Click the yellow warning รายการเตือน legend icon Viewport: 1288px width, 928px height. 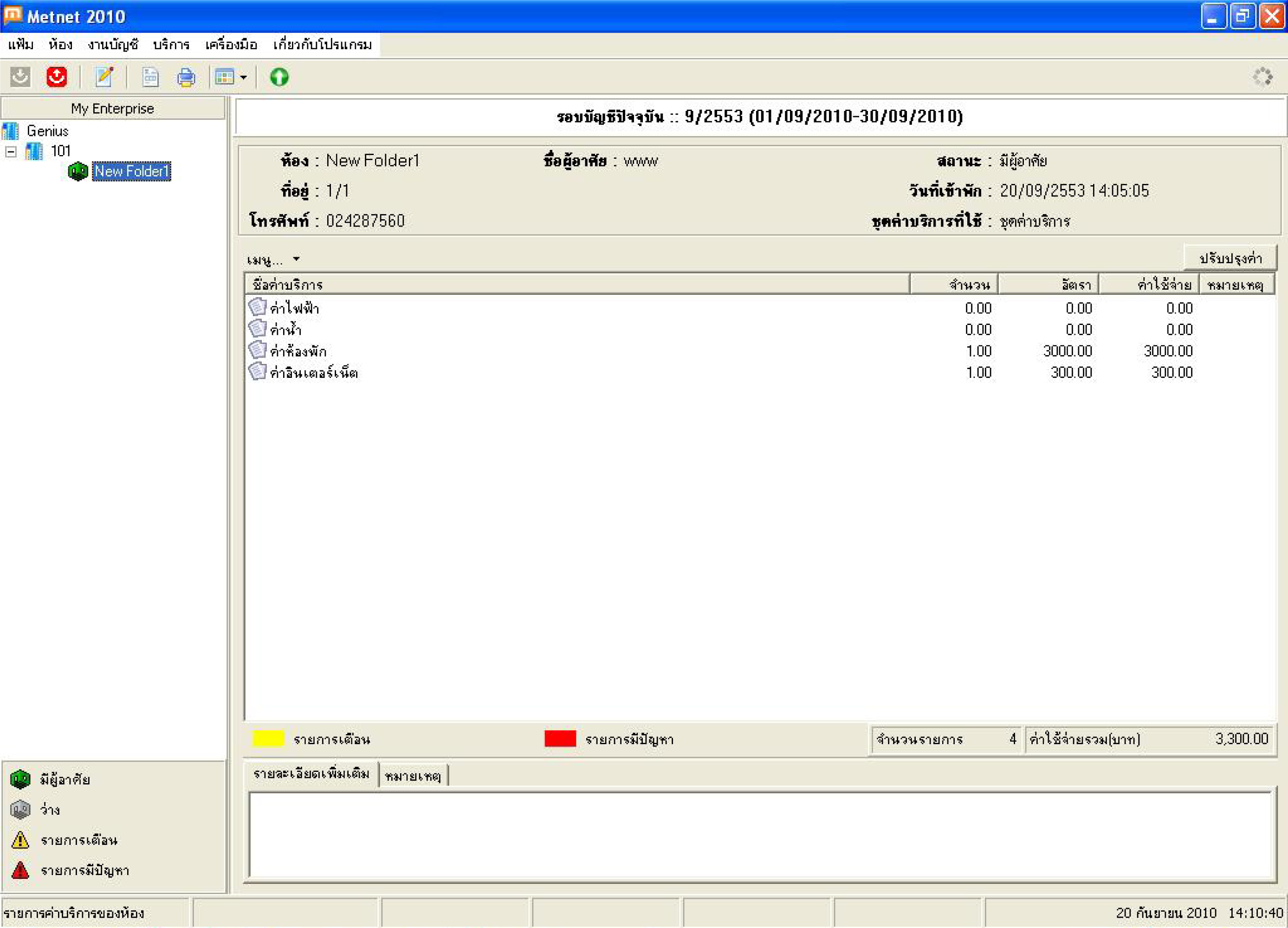pyautogui.click(x=20, y=840)
